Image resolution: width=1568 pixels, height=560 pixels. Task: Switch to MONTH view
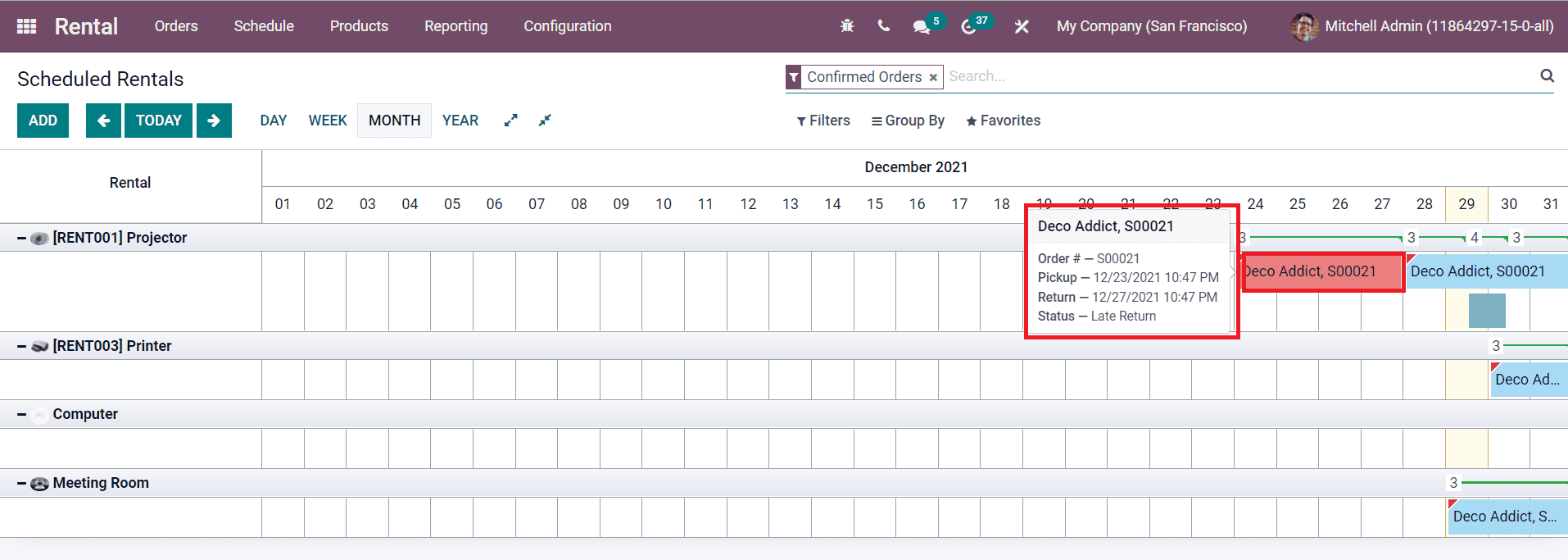pyautogui.click(x=394, y=121)
